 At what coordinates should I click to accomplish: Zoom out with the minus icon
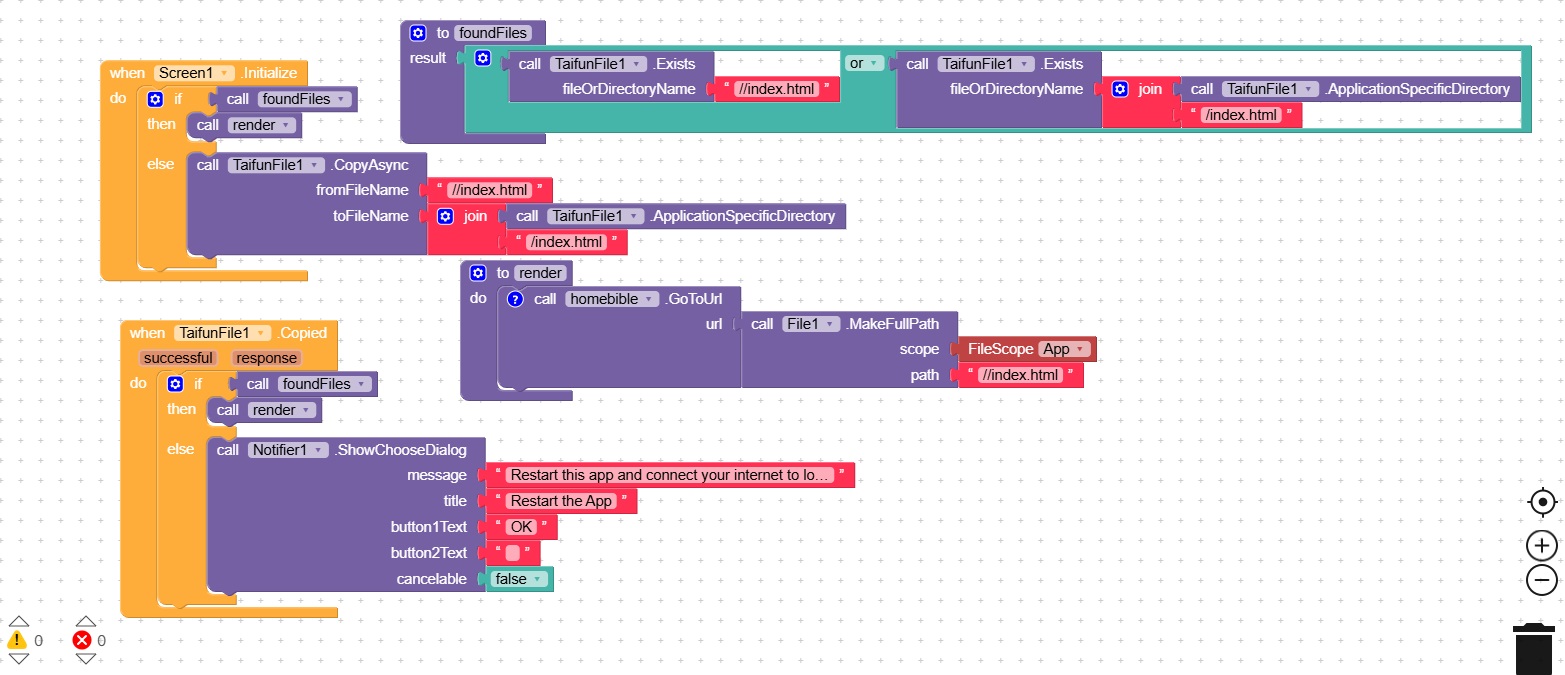(x=1542, y=579)
